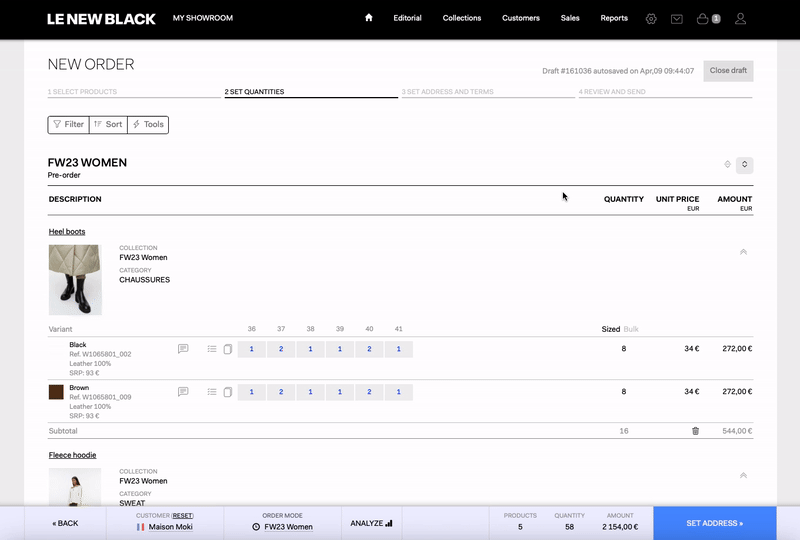Open the Fleece hoodie product link
Screen dimensions: 800x540
click(x=72, y=455)
